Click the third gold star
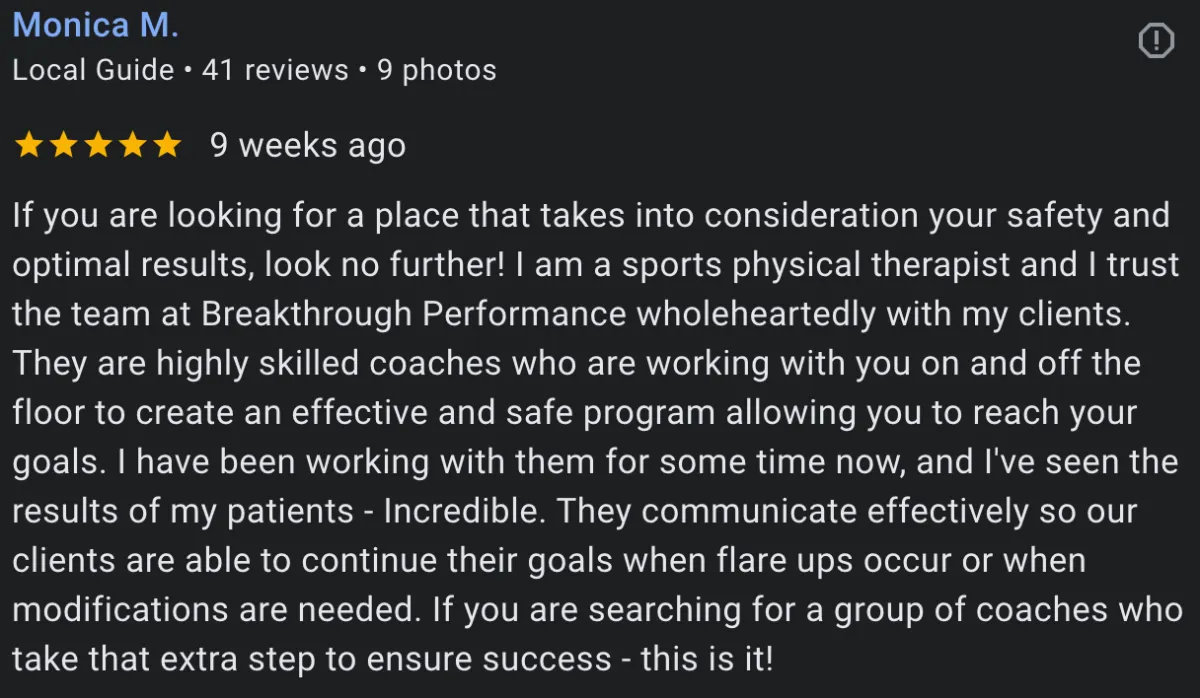Image resolution: width=1200 pixels, height=698 pixels. pyautogui.click(x=97, y=146)
